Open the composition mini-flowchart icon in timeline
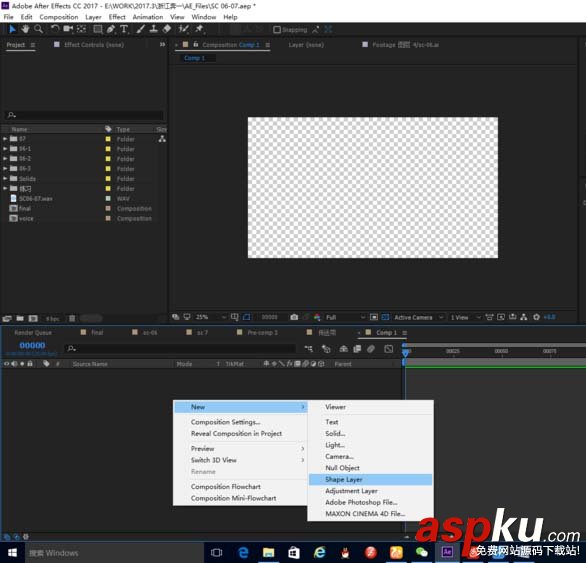 [308, 348]
